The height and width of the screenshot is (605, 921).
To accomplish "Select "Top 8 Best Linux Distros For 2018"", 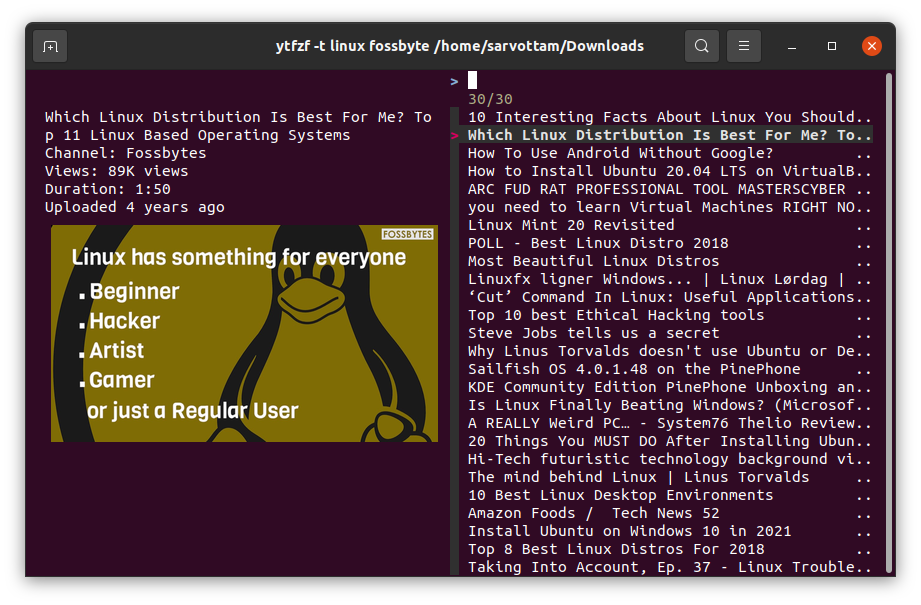I will pyautogui.click(x=616, y=549).
